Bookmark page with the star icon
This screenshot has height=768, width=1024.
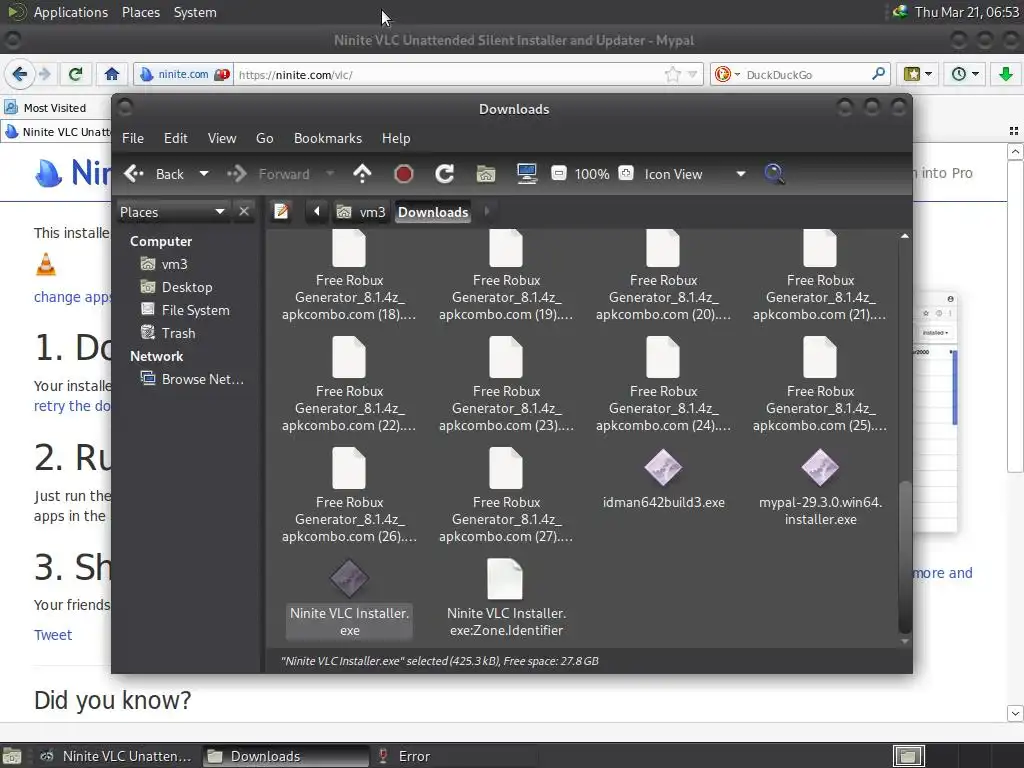coord(672,74)
